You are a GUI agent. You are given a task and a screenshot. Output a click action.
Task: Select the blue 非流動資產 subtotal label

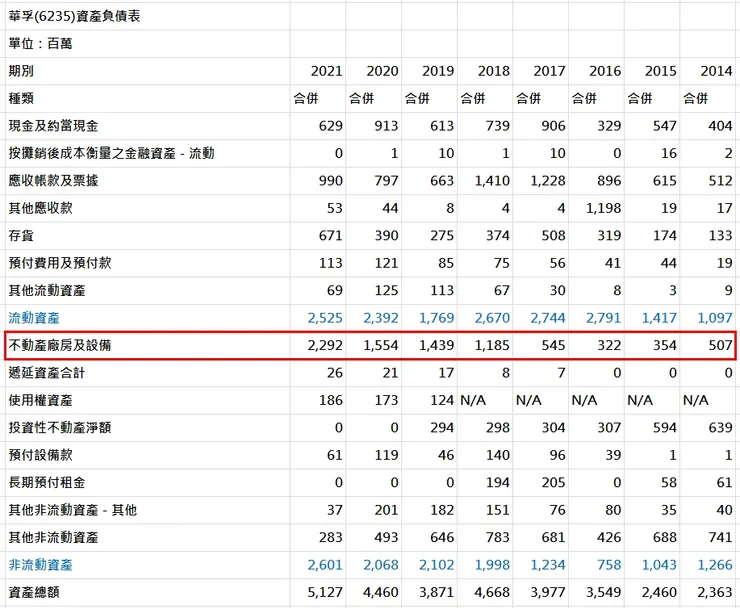point(40,565)
